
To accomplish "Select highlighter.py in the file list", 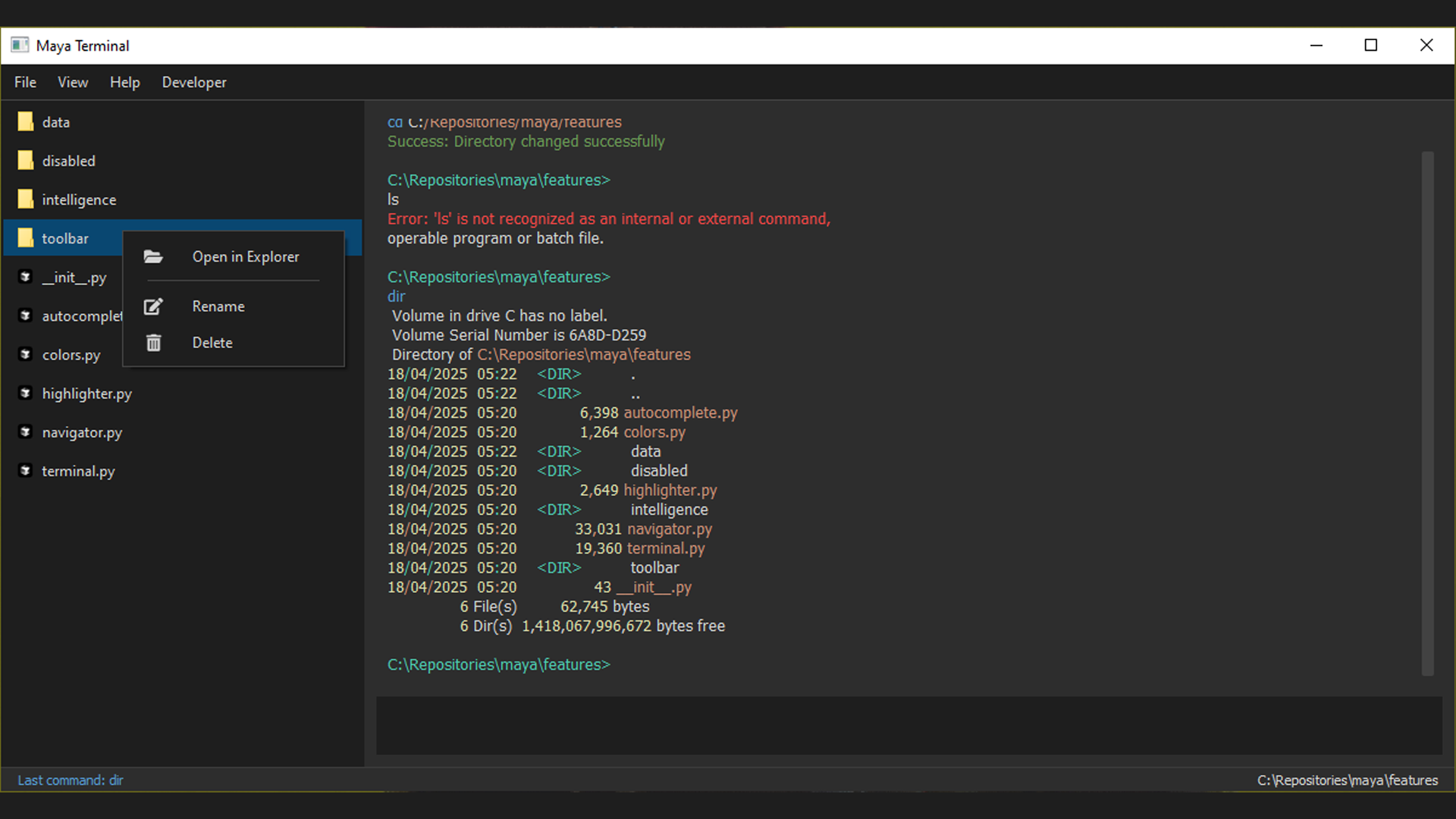I will 87,394.
